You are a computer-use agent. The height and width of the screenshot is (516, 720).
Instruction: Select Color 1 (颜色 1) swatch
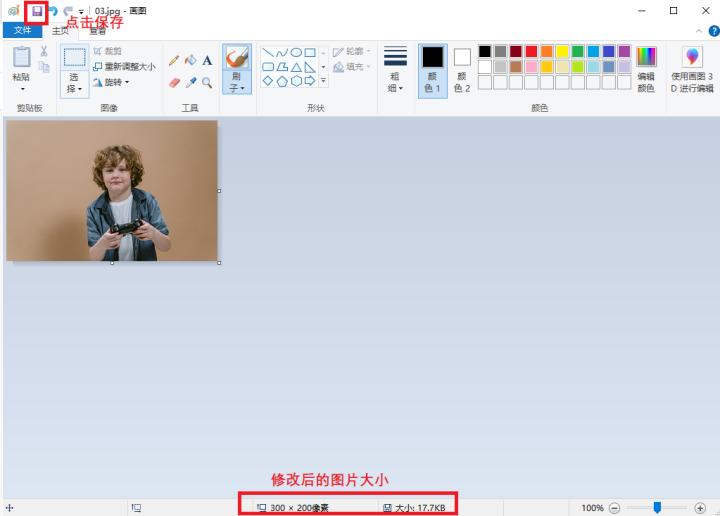click(432, 70)
